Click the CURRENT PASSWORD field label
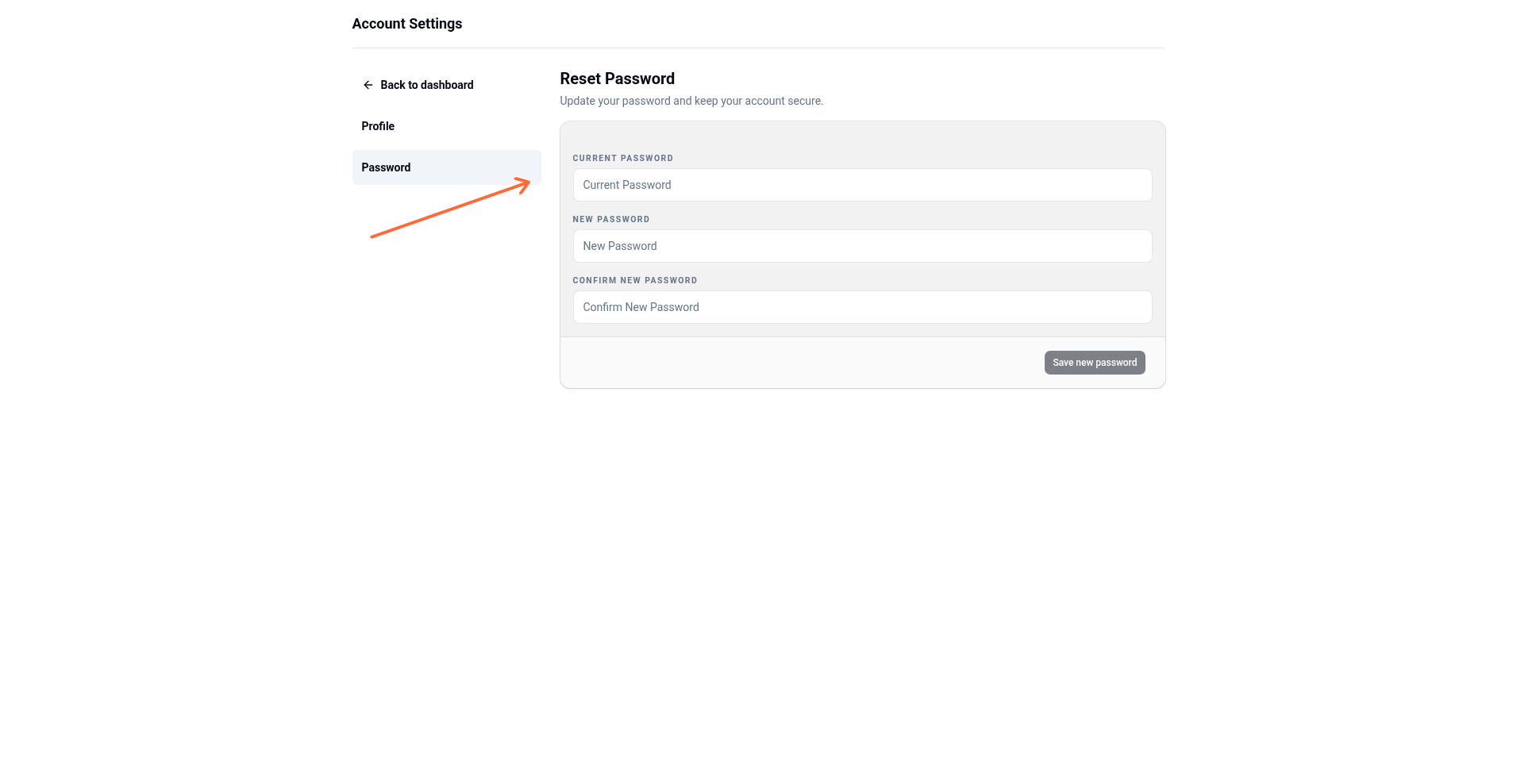 coord(623,158)
